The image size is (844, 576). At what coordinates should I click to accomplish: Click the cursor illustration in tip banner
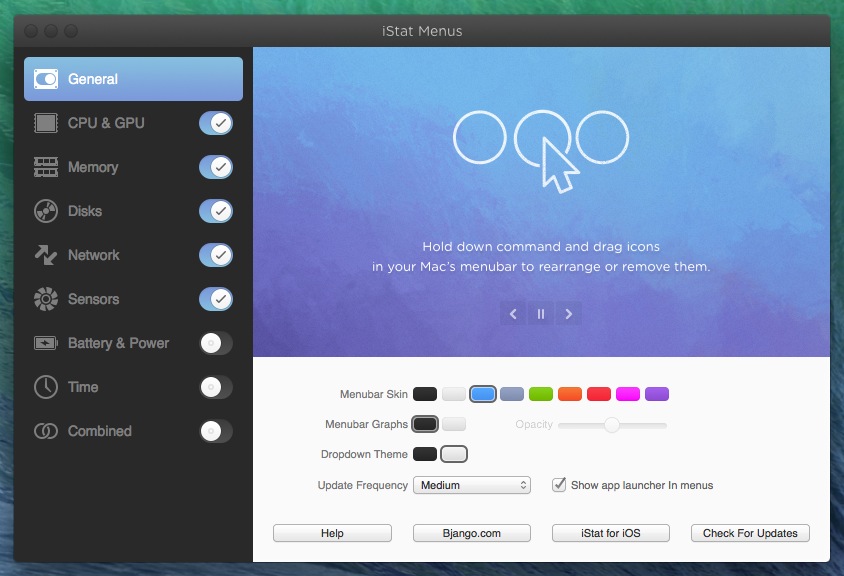560,165
